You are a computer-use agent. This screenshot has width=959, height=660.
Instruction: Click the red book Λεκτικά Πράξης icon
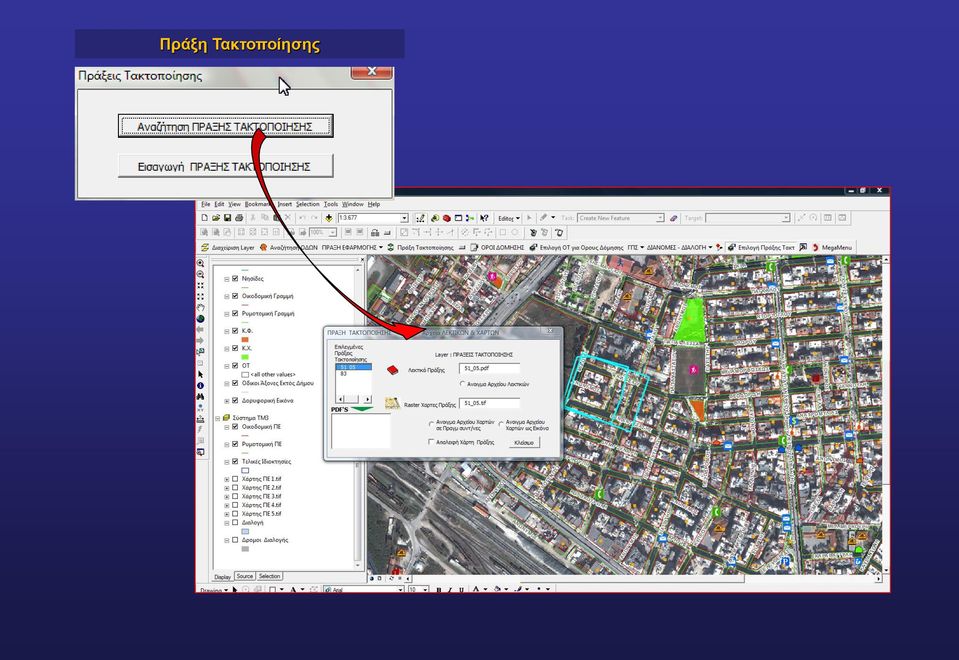[392, 370]
